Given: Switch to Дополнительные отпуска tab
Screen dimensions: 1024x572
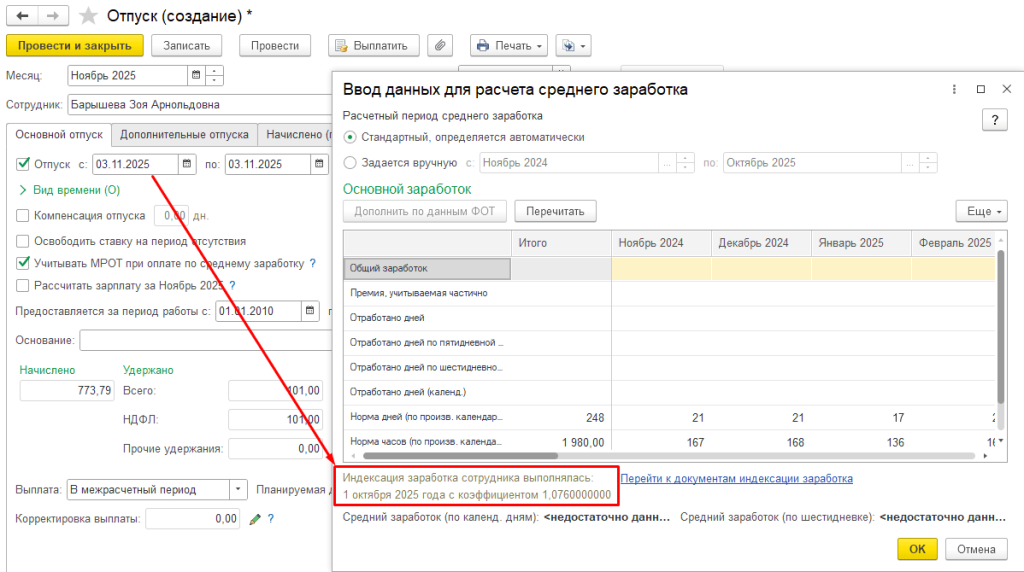Looking at the screenshot, I should coord(184,135).
